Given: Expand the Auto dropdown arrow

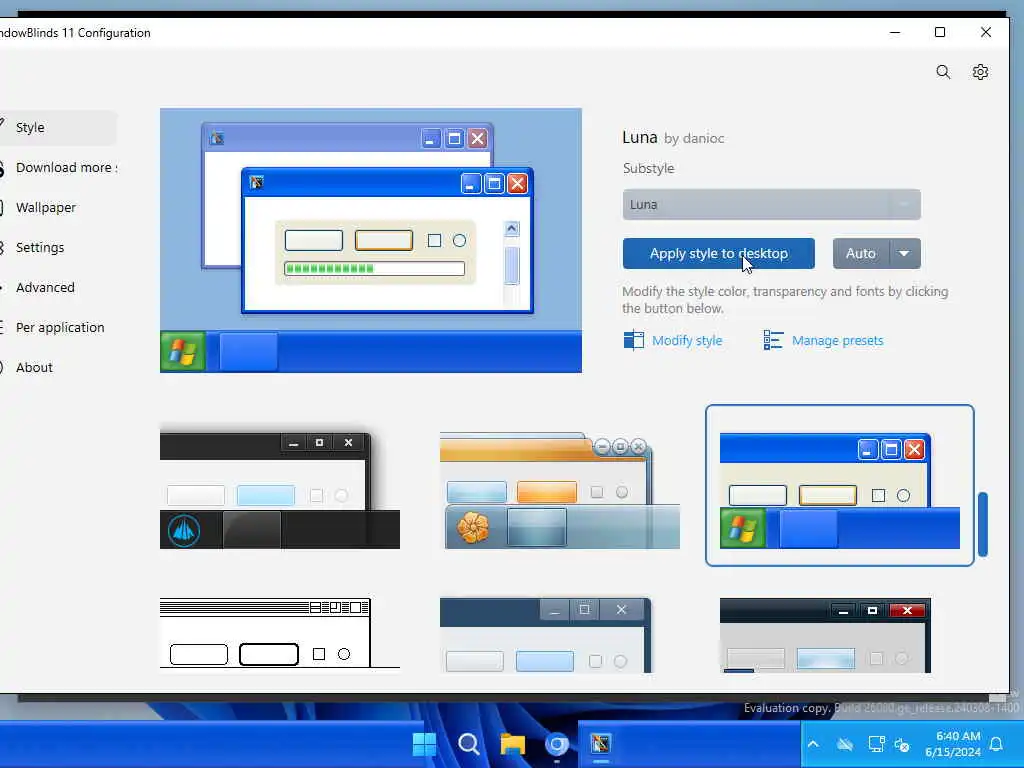Looking at the screenshot, I should [x=904, y=253].
